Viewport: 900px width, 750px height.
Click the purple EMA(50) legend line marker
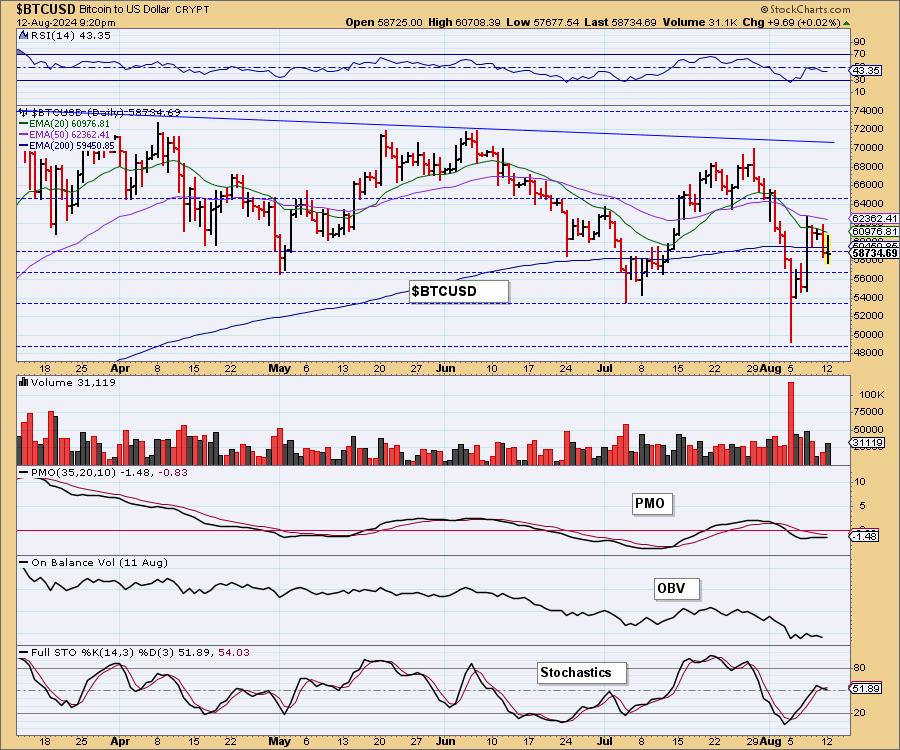point(24,135)
